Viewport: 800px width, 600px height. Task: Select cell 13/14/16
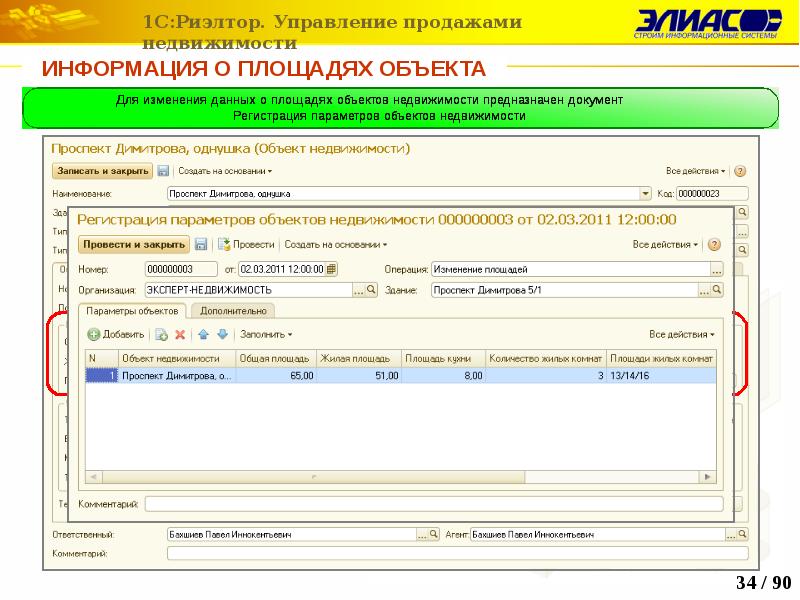661,376
